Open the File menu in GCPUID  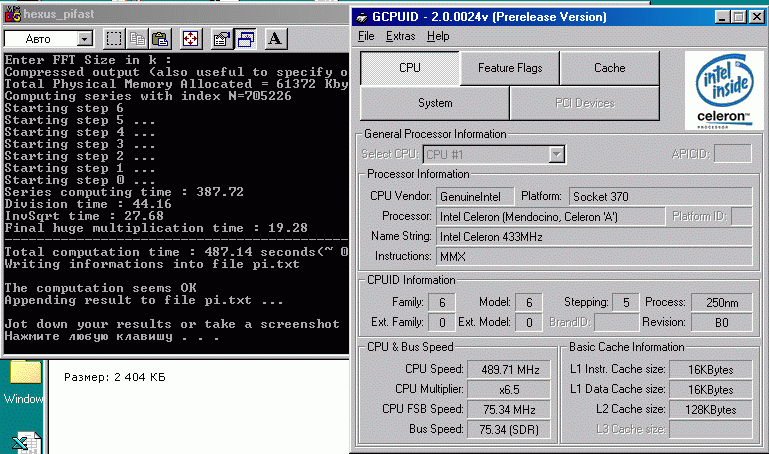(366, 36)
